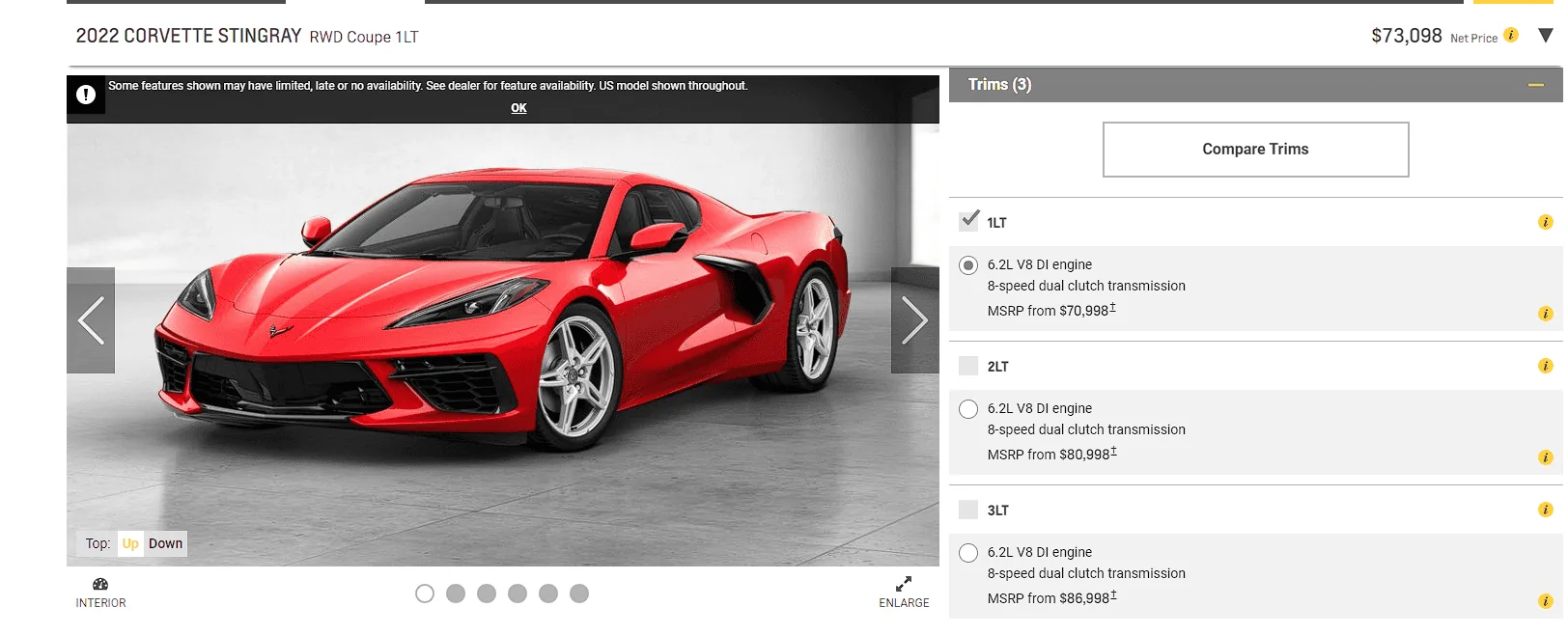Image resolution: width=1568 pixels, height=635 pixels.
Task: Open info icon for $70,998 MSRP
Action: pos(1545,314)
